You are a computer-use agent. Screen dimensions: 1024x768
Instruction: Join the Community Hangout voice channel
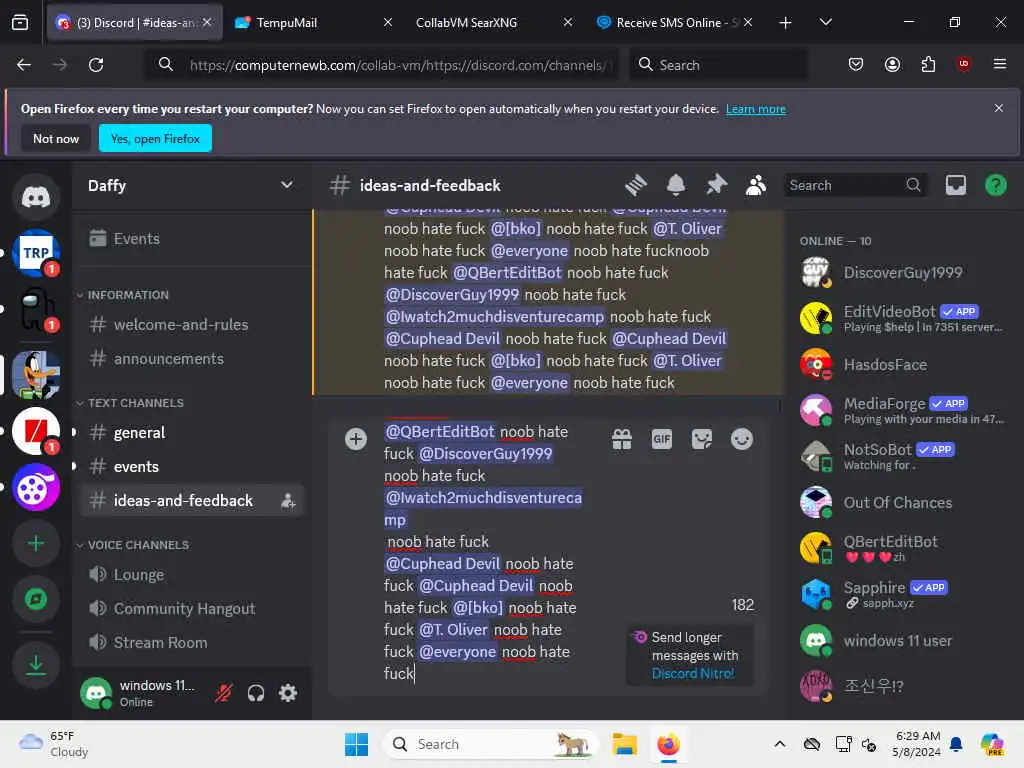(x=192, y=609)
